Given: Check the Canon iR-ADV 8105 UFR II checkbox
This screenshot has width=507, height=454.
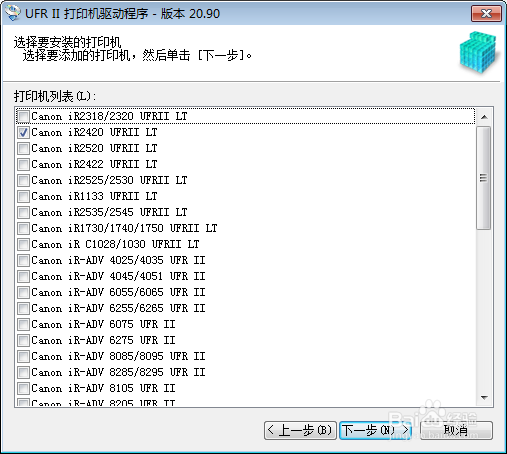Looking at the screenshot, I should tap(23, 388).
